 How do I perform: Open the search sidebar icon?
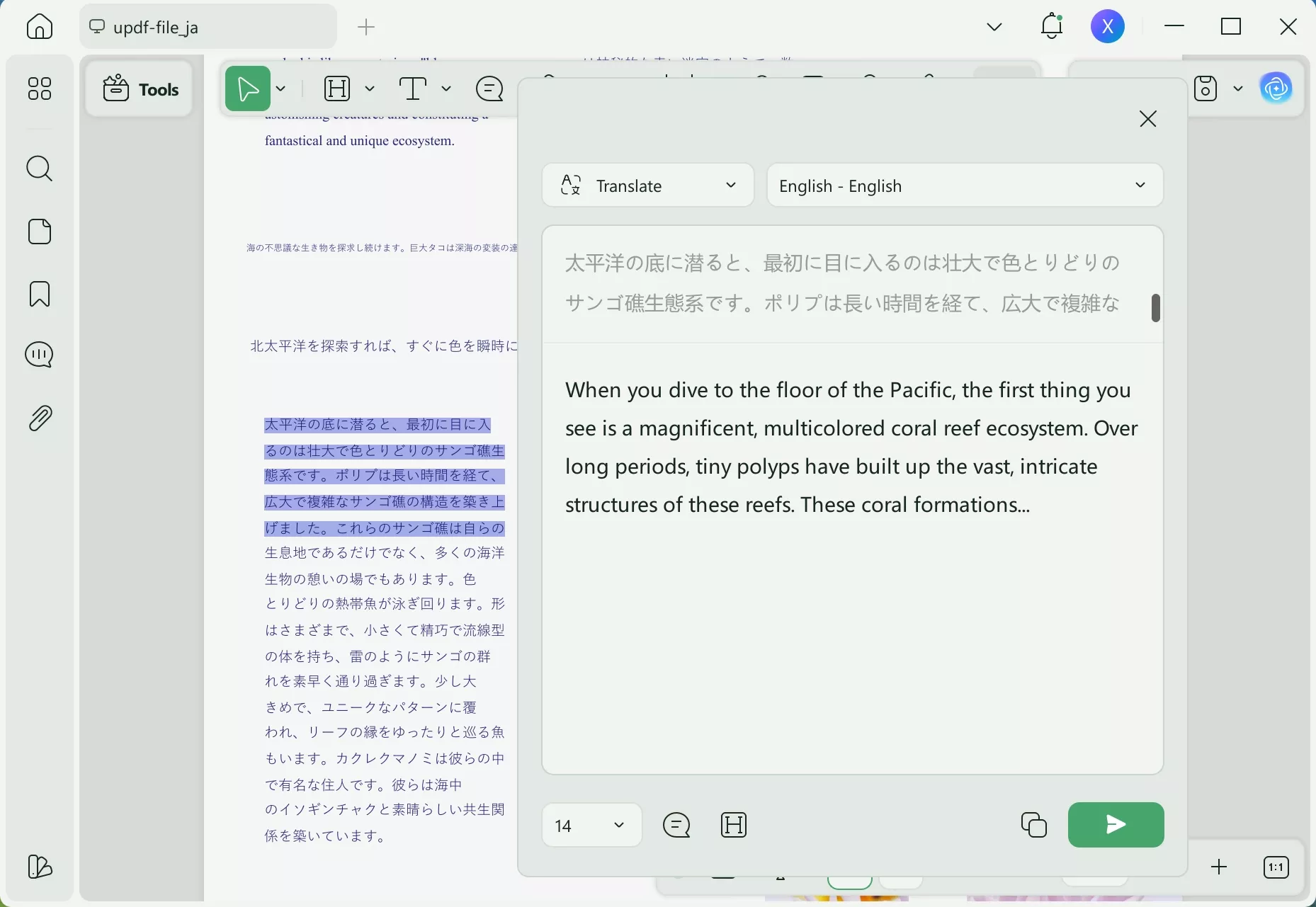[x=40, y=169]
